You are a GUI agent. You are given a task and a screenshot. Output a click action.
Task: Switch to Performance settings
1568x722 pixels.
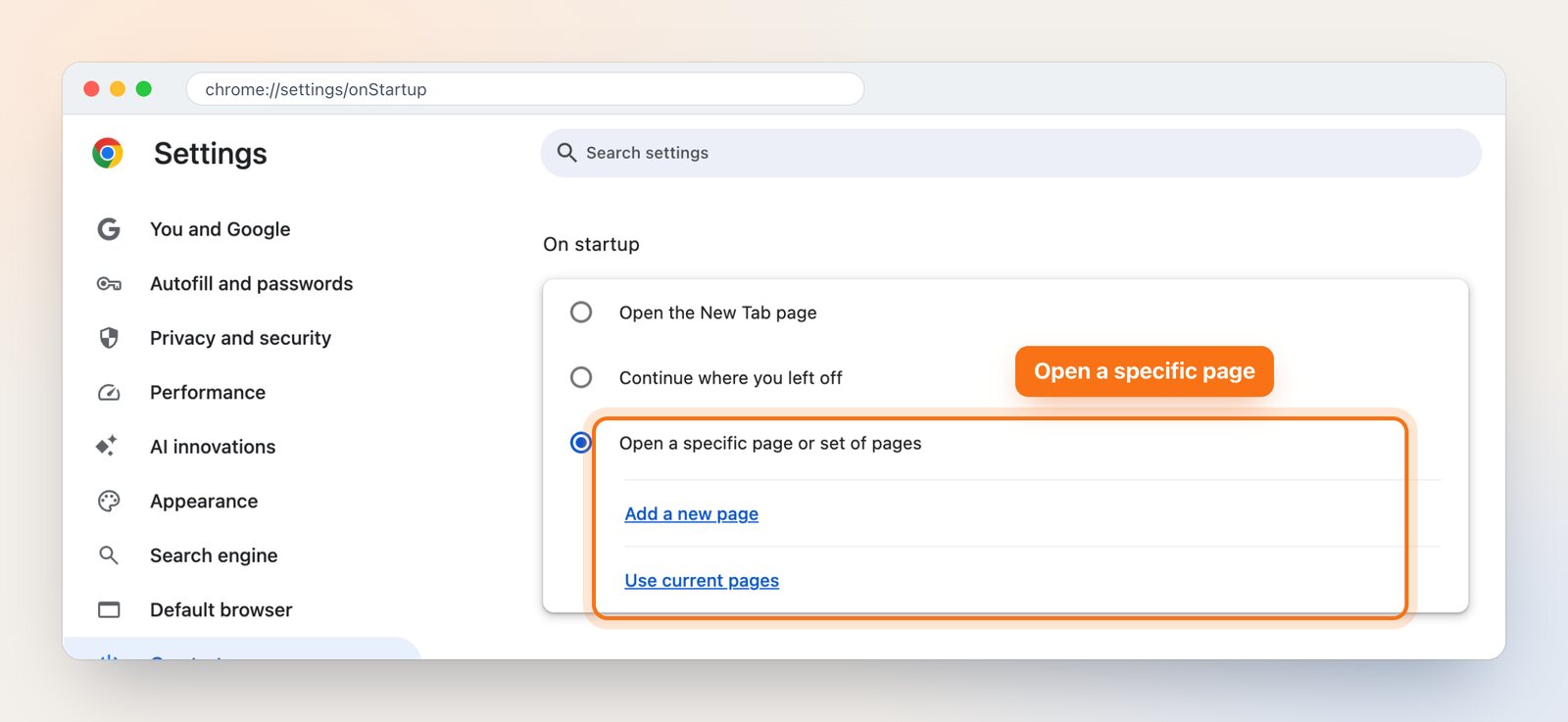pyautogui.click(x=208, y=393)
